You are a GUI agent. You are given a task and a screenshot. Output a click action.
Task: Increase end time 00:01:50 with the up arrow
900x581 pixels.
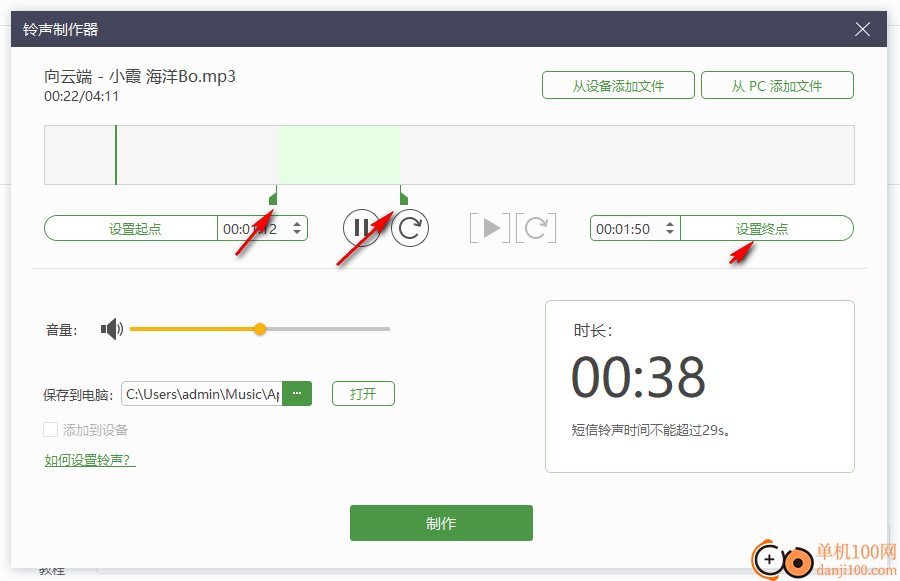tap(670, 224)
